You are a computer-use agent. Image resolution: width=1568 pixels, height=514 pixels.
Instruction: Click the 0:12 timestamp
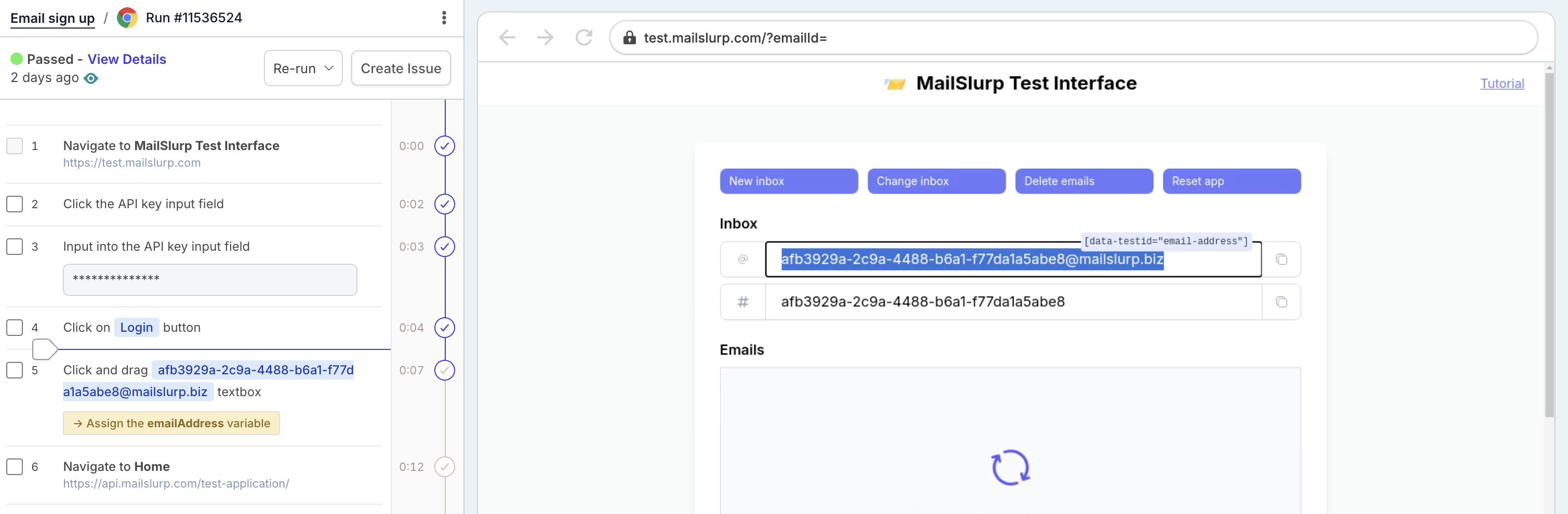(x=411, y=467)
